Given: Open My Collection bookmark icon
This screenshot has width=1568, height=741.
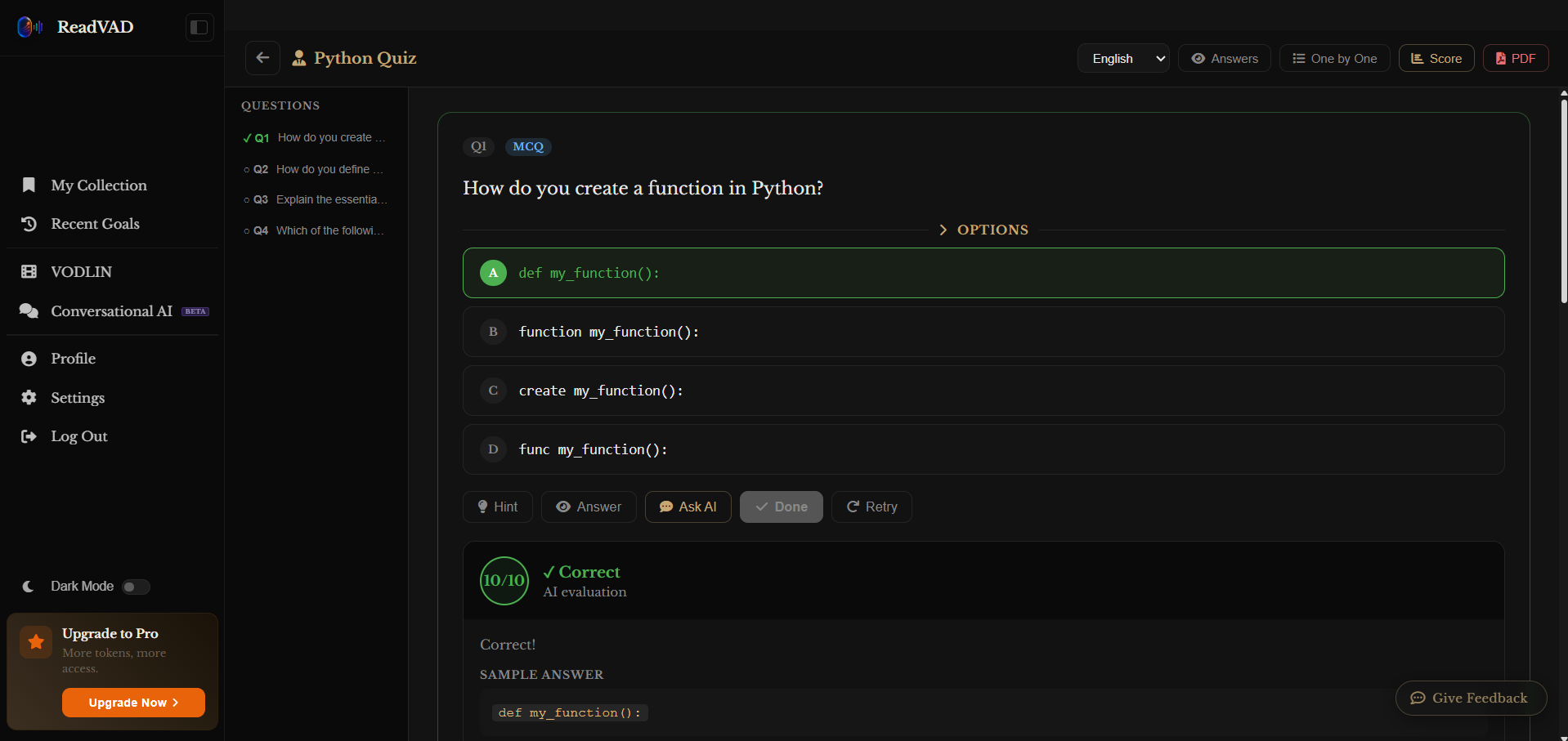Looking at the screenshot, I should (x=29, y=185).
